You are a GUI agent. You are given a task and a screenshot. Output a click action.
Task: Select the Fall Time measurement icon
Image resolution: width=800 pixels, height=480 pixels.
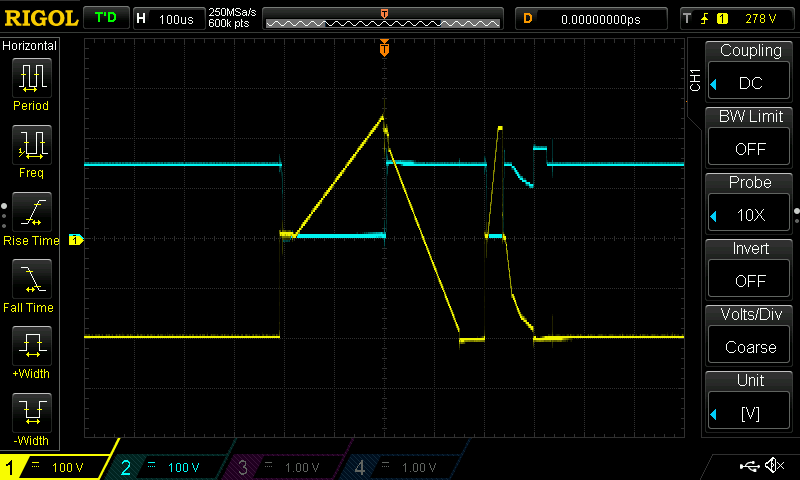pyautogui.click(x=32, y=279)
